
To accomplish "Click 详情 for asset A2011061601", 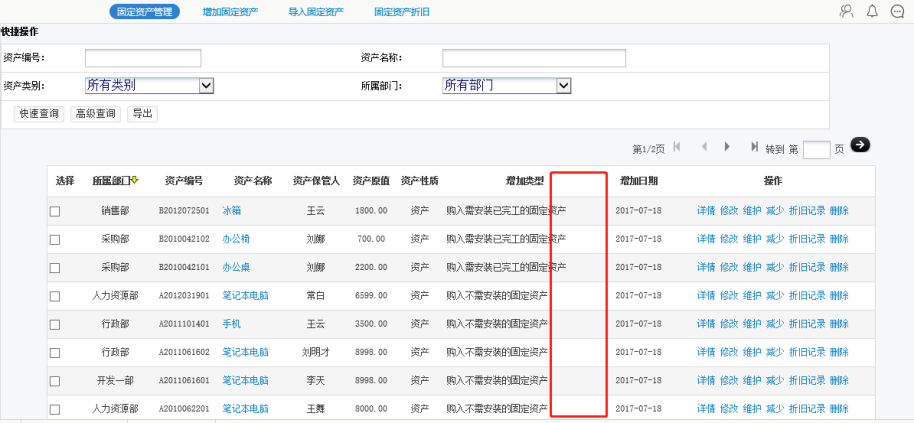I will pyautogui.click(x=706, y=380).
